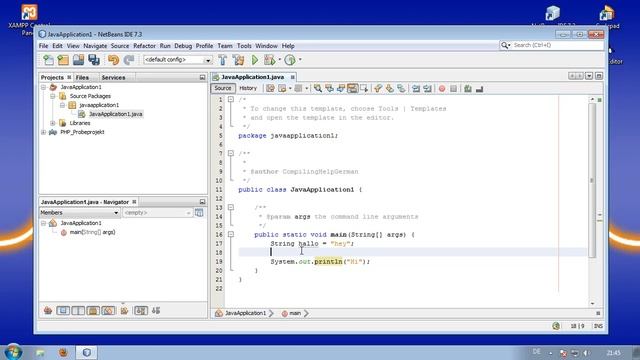This screenshot has width=640, height=360.
Task: Clean and Build with the hammer-broom icon
Action: 238,60
